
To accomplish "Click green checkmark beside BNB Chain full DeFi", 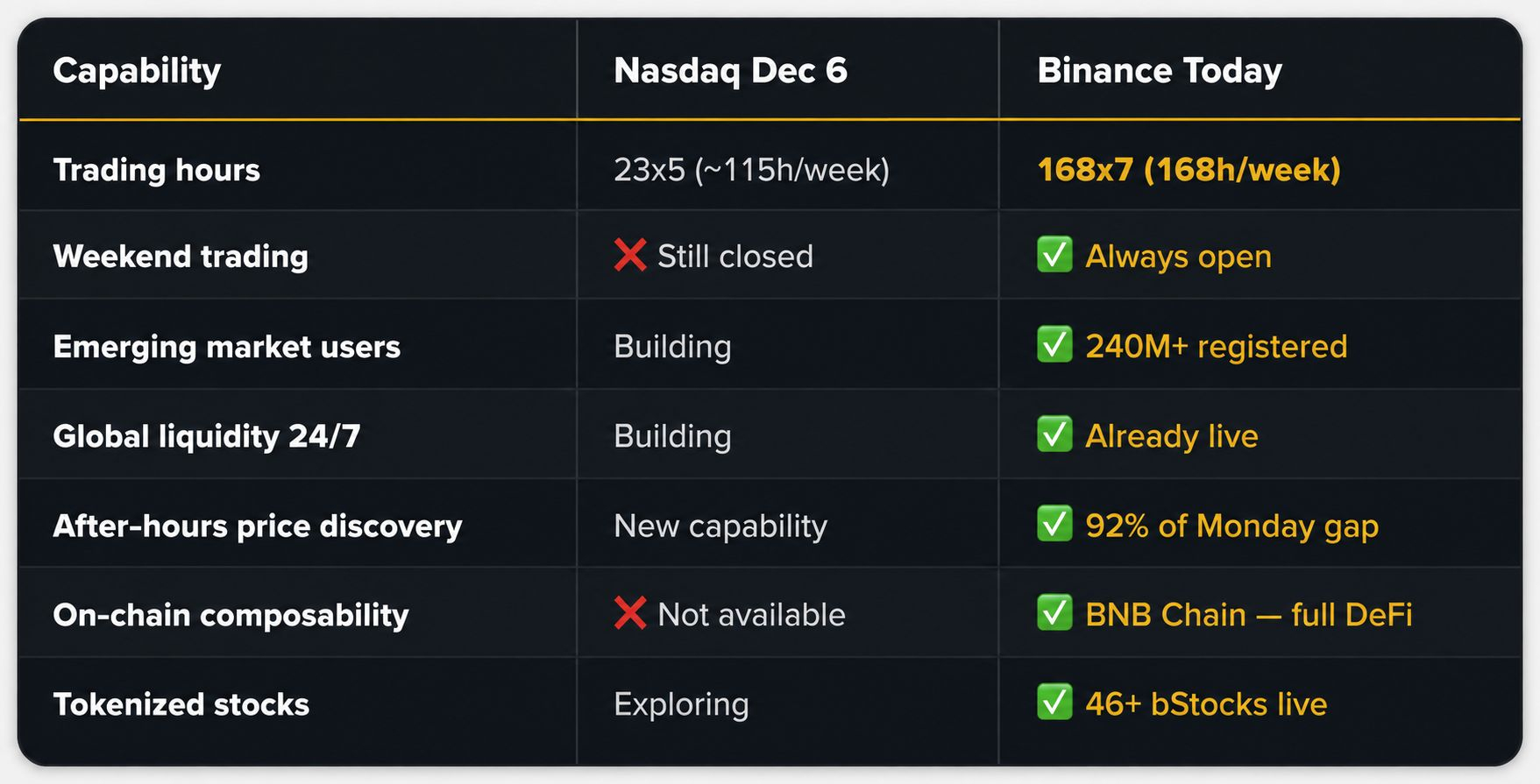I will pos(1054,613).
